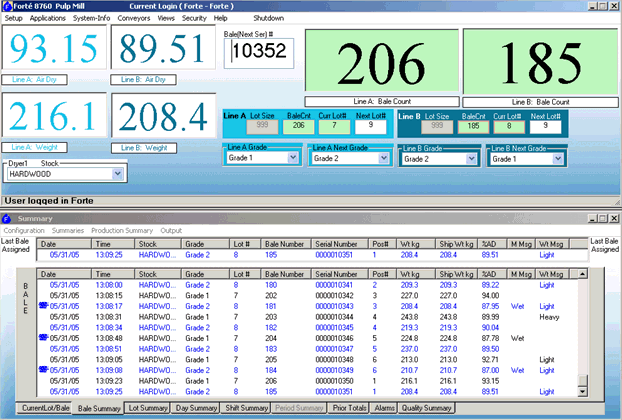Image resolution: width=622 pixels, height=420 pixels.
Task: Open Output menu in Summary window
Action: [171, 230]
